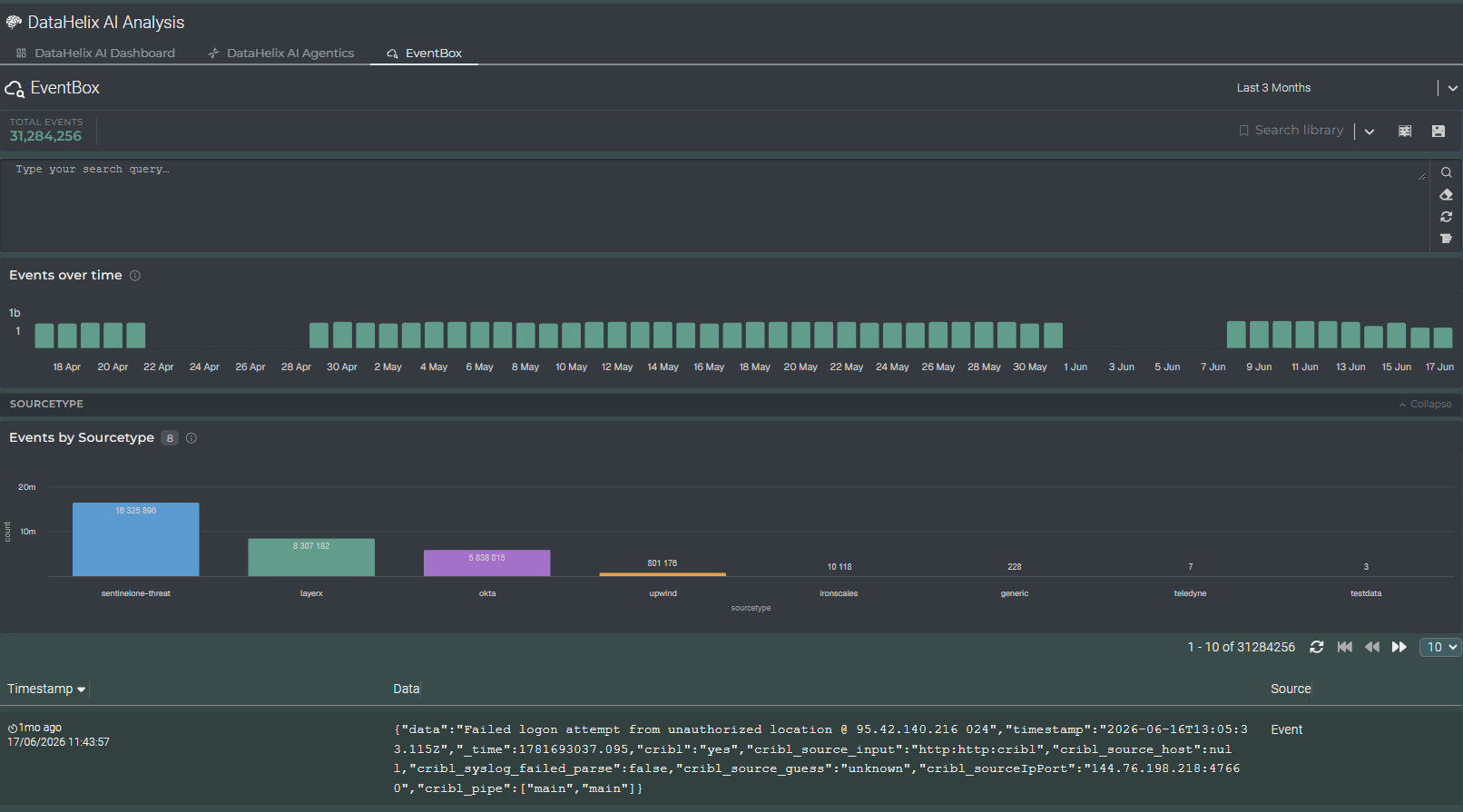Click the Data column header

click(406, 690)
